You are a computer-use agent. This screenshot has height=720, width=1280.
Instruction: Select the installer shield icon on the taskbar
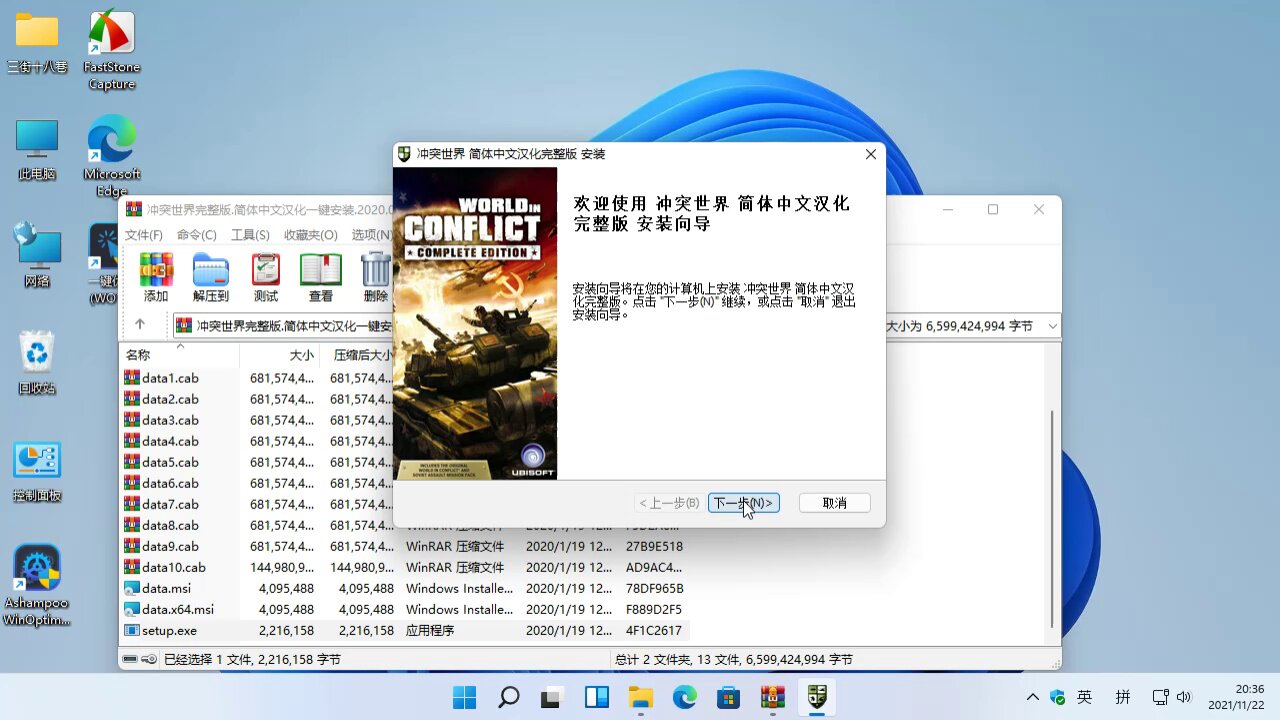click(x=816, y=697)
